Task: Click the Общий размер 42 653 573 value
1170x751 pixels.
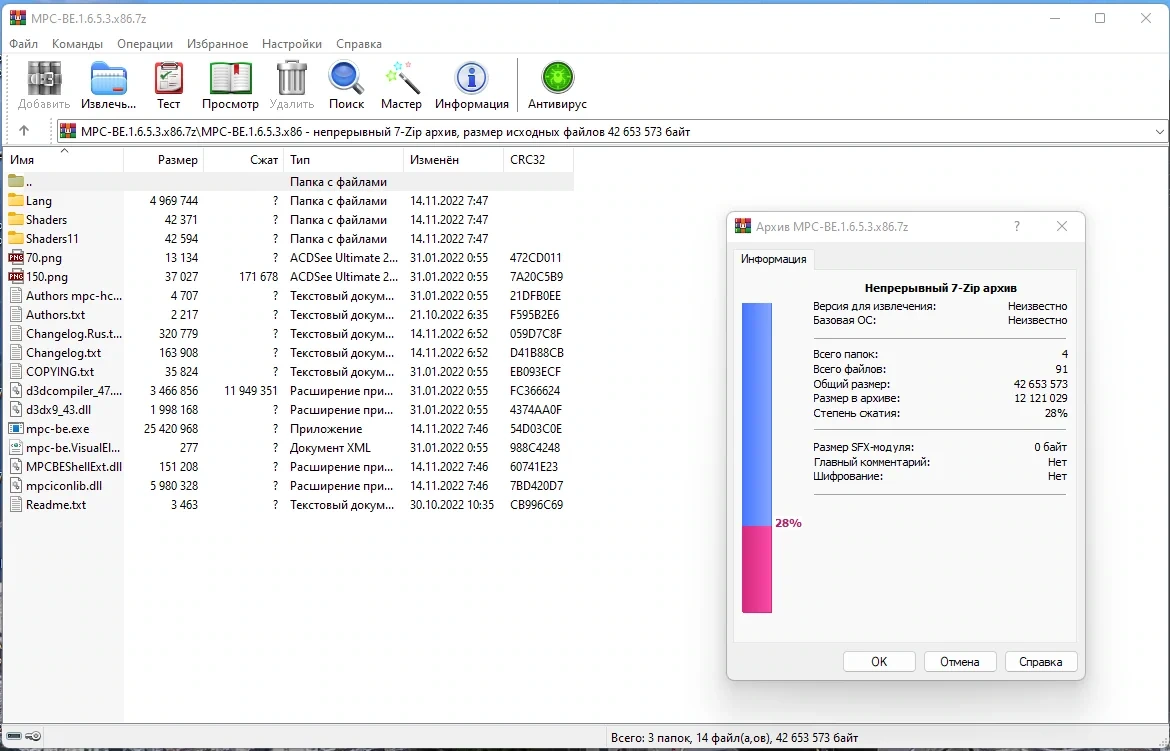Action: (x=1040, y=384)
